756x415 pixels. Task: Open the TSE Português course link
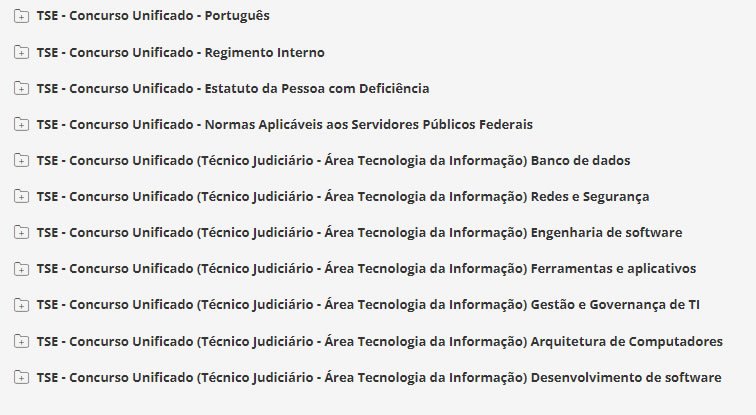click(x=152, y=16)
